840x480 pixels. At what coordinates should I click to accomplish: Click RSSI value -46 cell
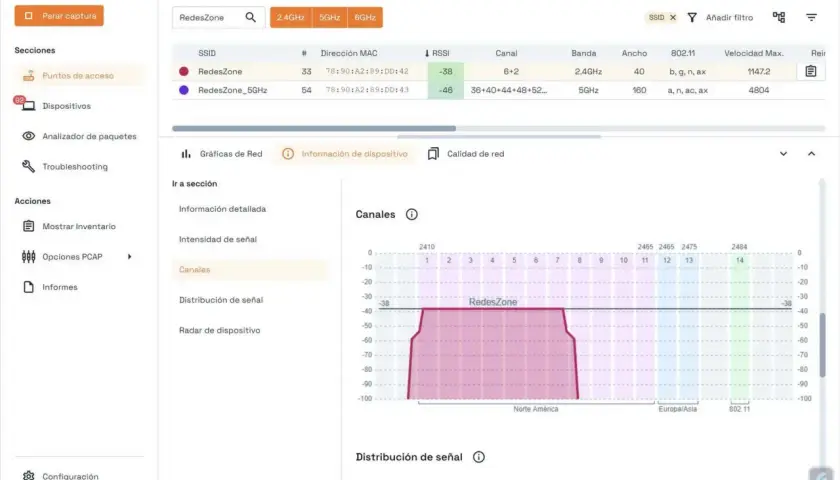coord(446,90)
